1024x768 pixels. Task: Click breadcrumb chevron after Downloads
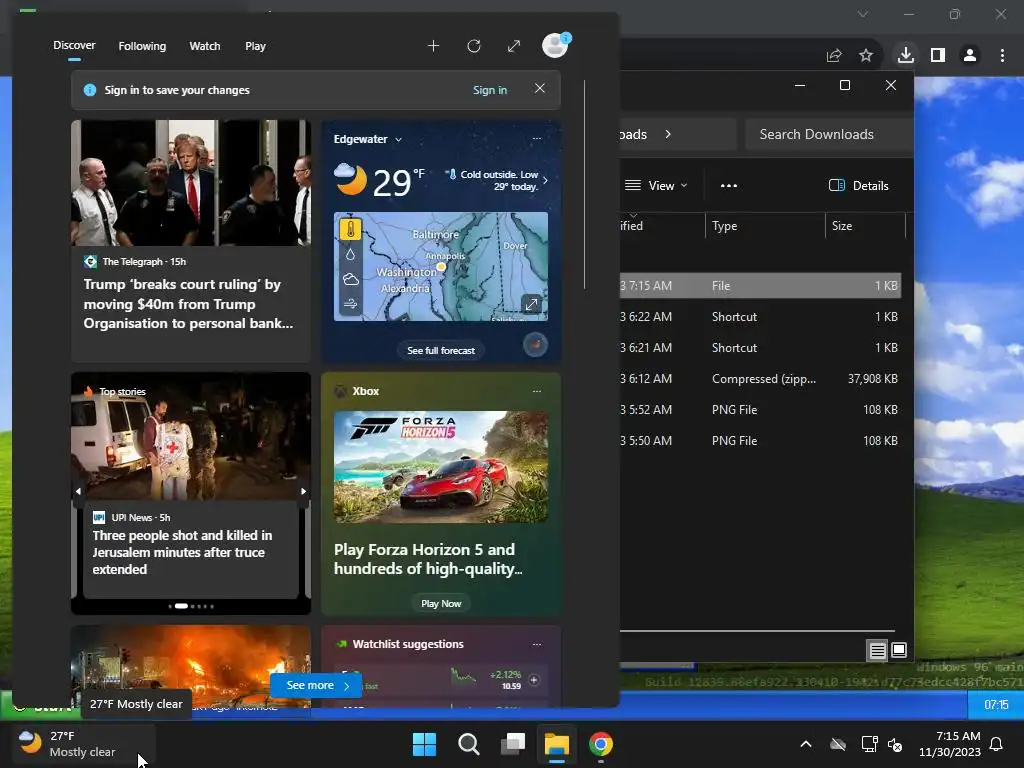point(667,134)
